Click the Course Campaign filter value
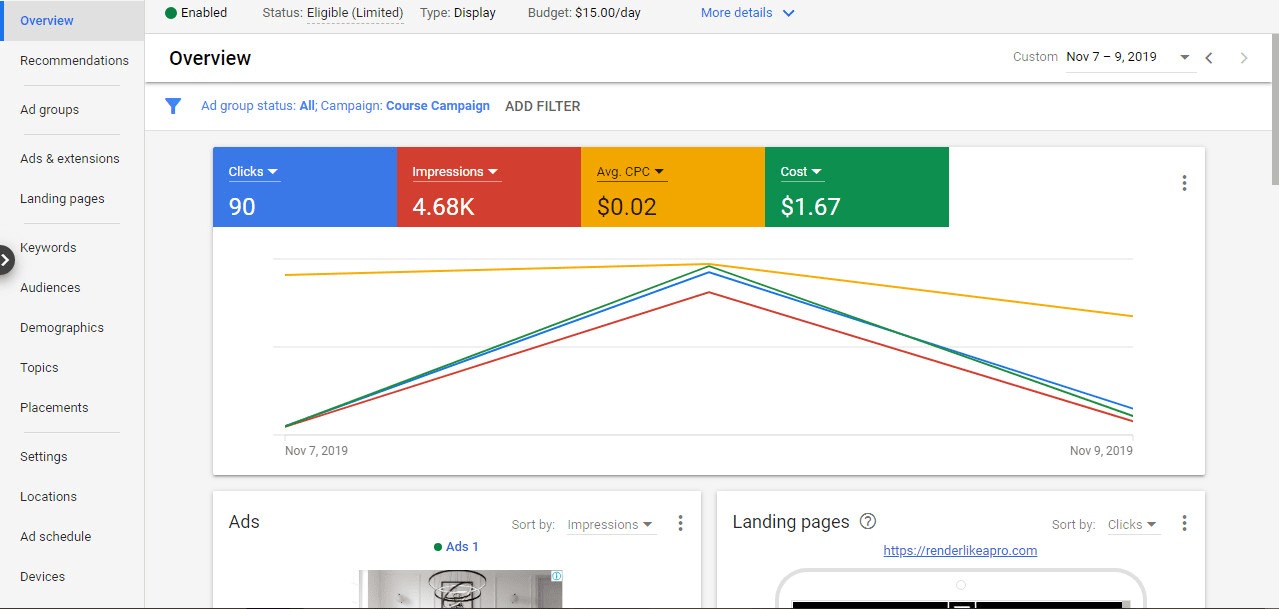The height and width of the screenshot is (609, 1279). click(x=438, y=106)
